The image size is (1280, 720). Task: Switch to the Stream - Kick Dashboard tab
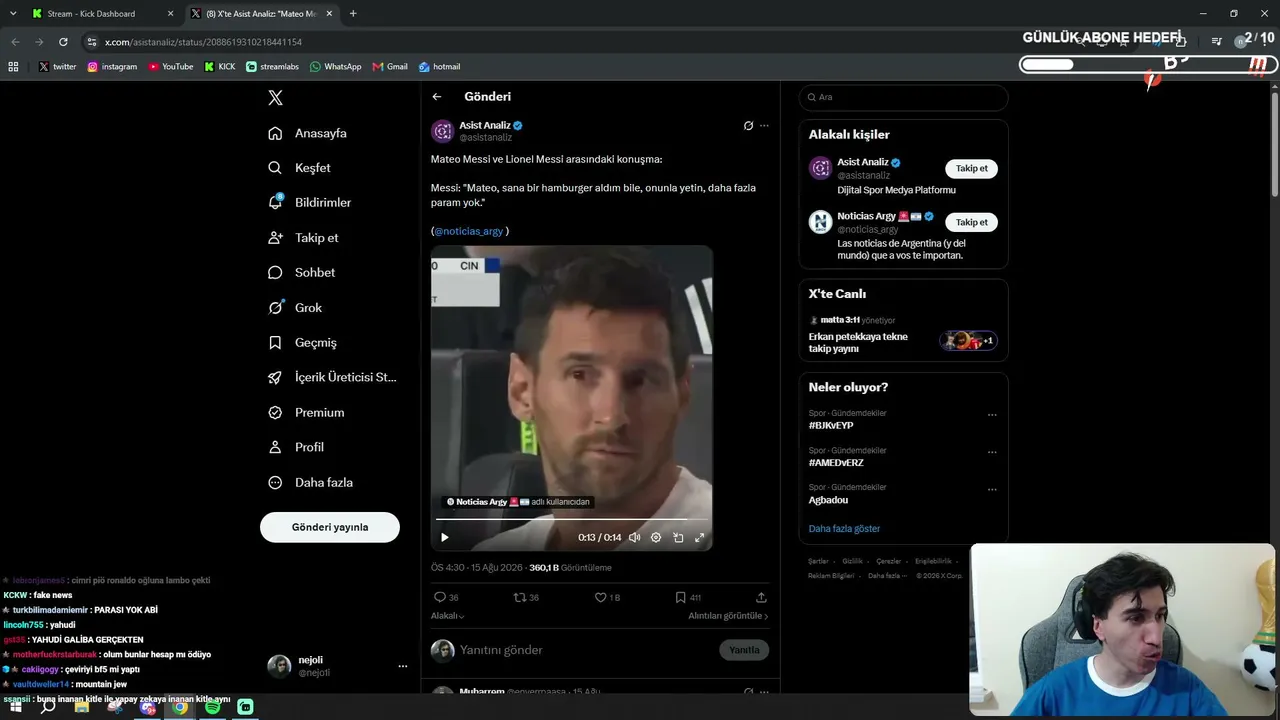pyautogui.click(x=100, y=14)
